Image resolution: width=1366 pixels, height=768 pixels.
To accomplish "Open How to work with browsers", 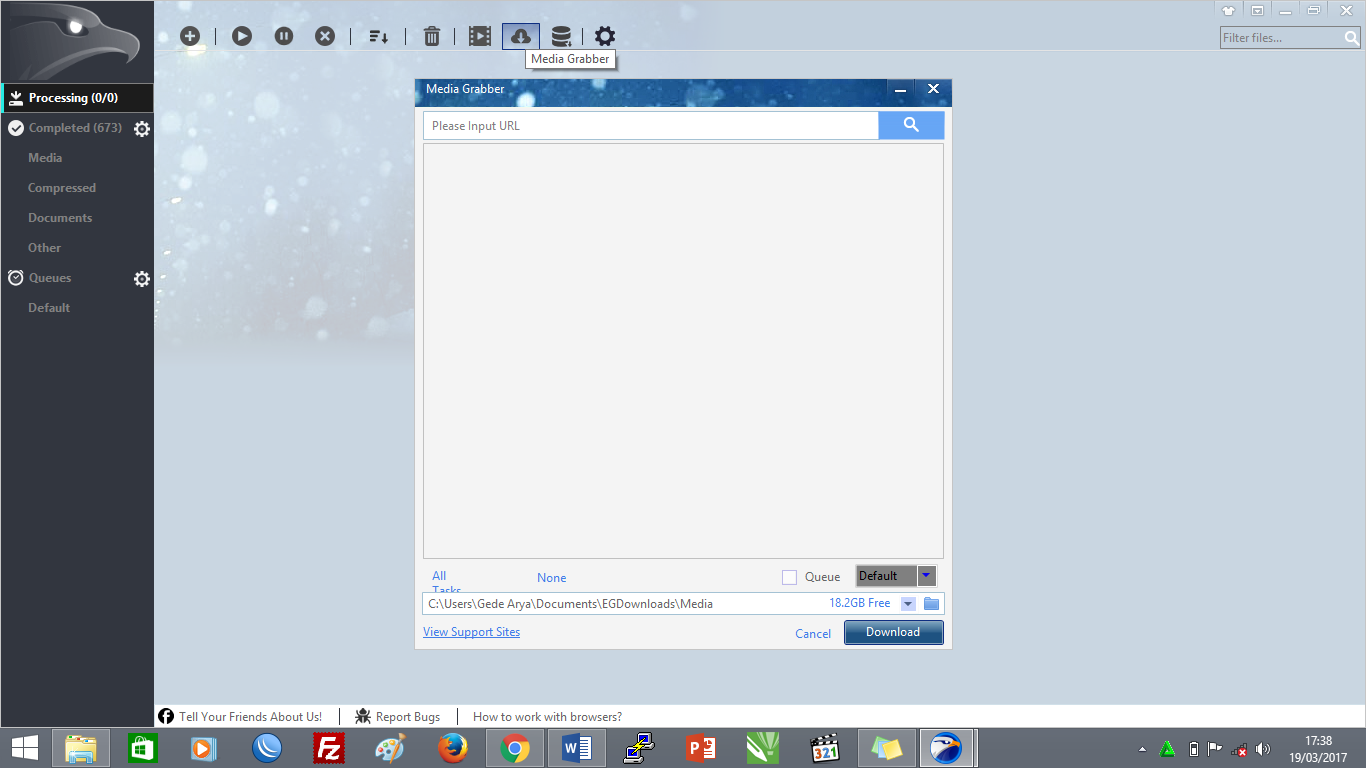I will click(547, 717).
